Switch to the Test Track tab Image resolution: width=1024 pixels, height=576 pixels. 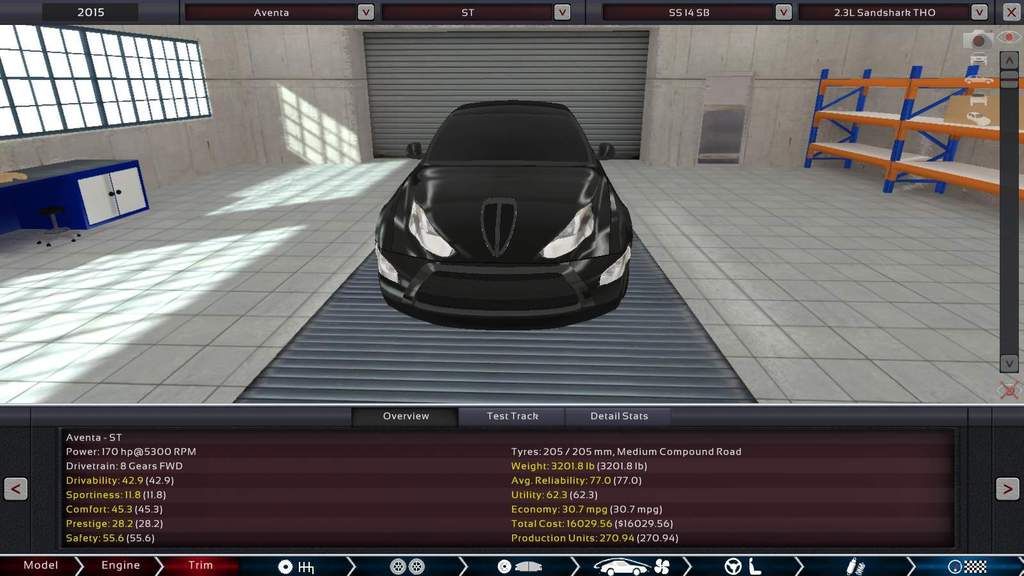(x=512, y=416)
